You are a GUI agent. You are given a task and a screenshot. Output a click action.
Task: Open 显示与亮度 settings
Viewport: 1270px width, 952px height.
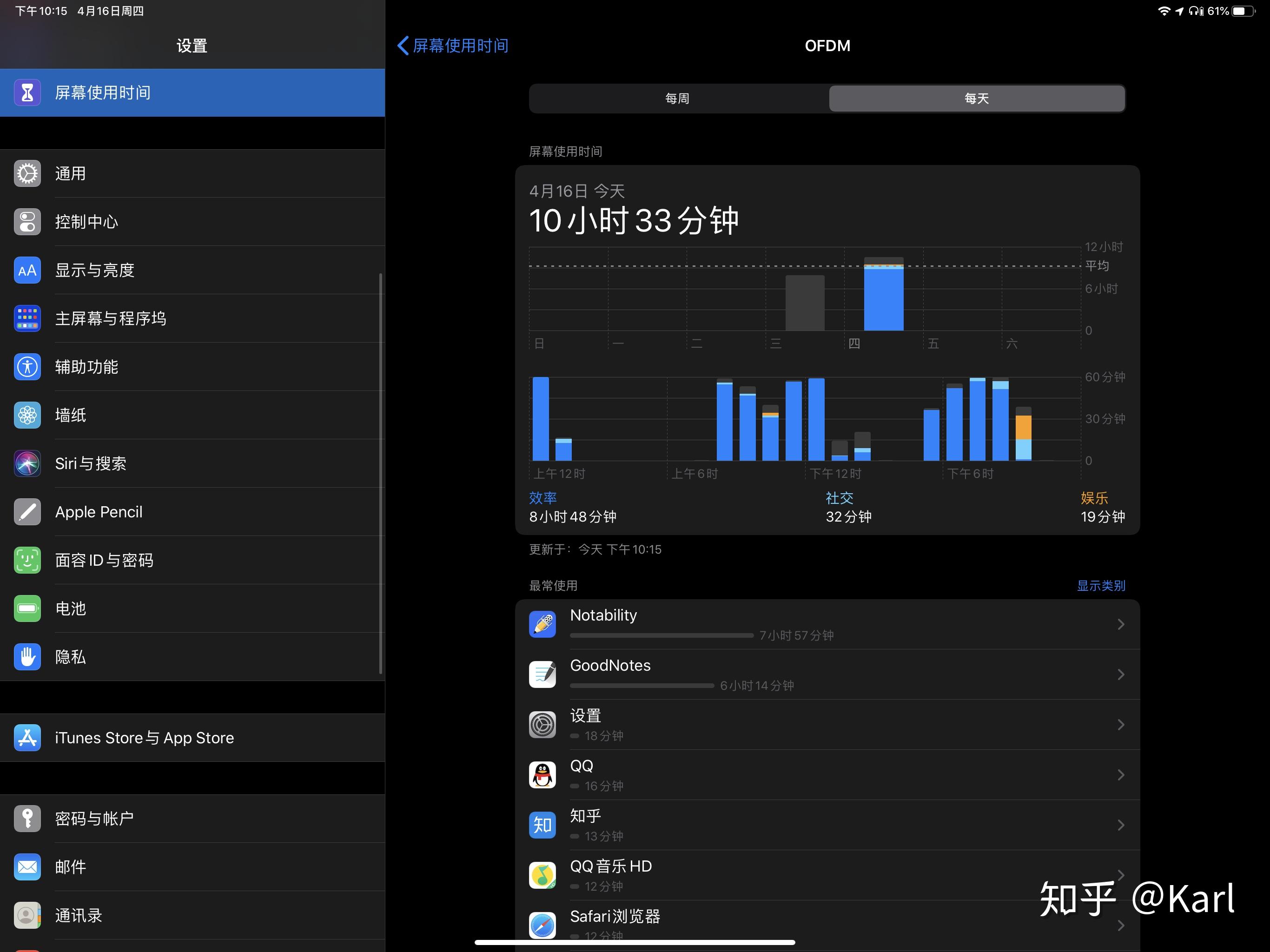pos(192,270)
